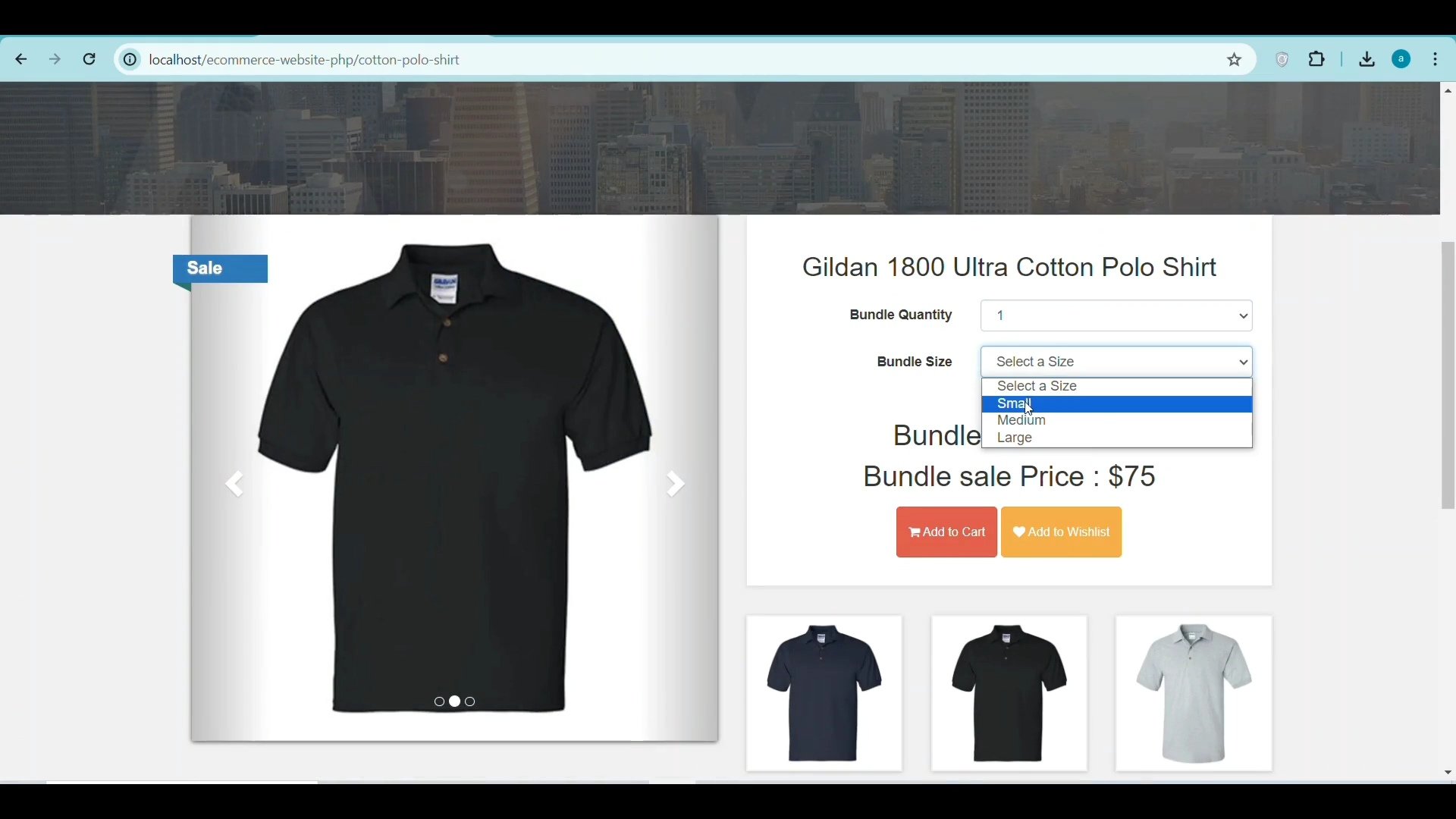The image size is (1456, 819).
Task: Click the browser back arrow
Action: point(21,59)
